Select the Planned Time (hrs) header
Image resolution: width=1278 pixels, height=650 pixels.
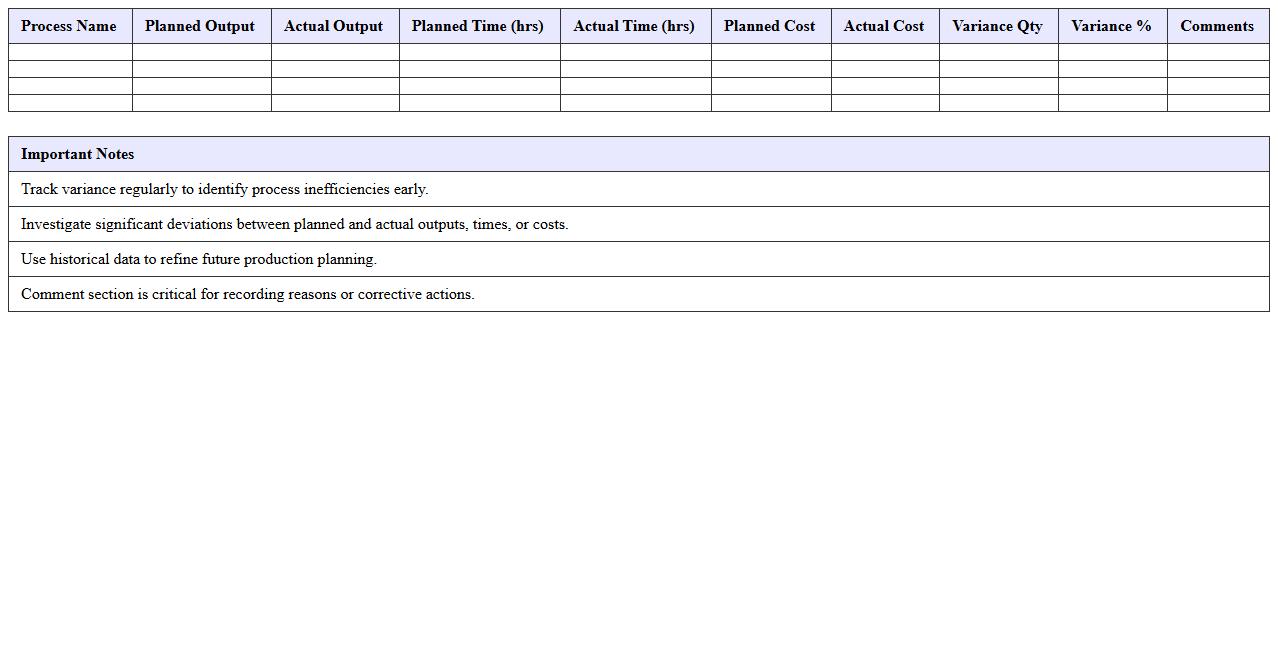(478, 26)
